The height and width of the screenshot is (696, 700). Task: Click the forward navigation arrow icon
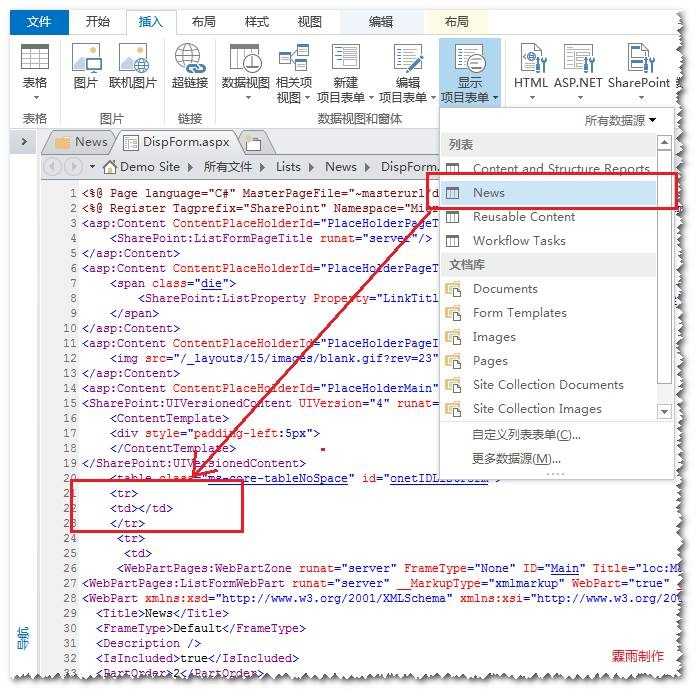73,167
